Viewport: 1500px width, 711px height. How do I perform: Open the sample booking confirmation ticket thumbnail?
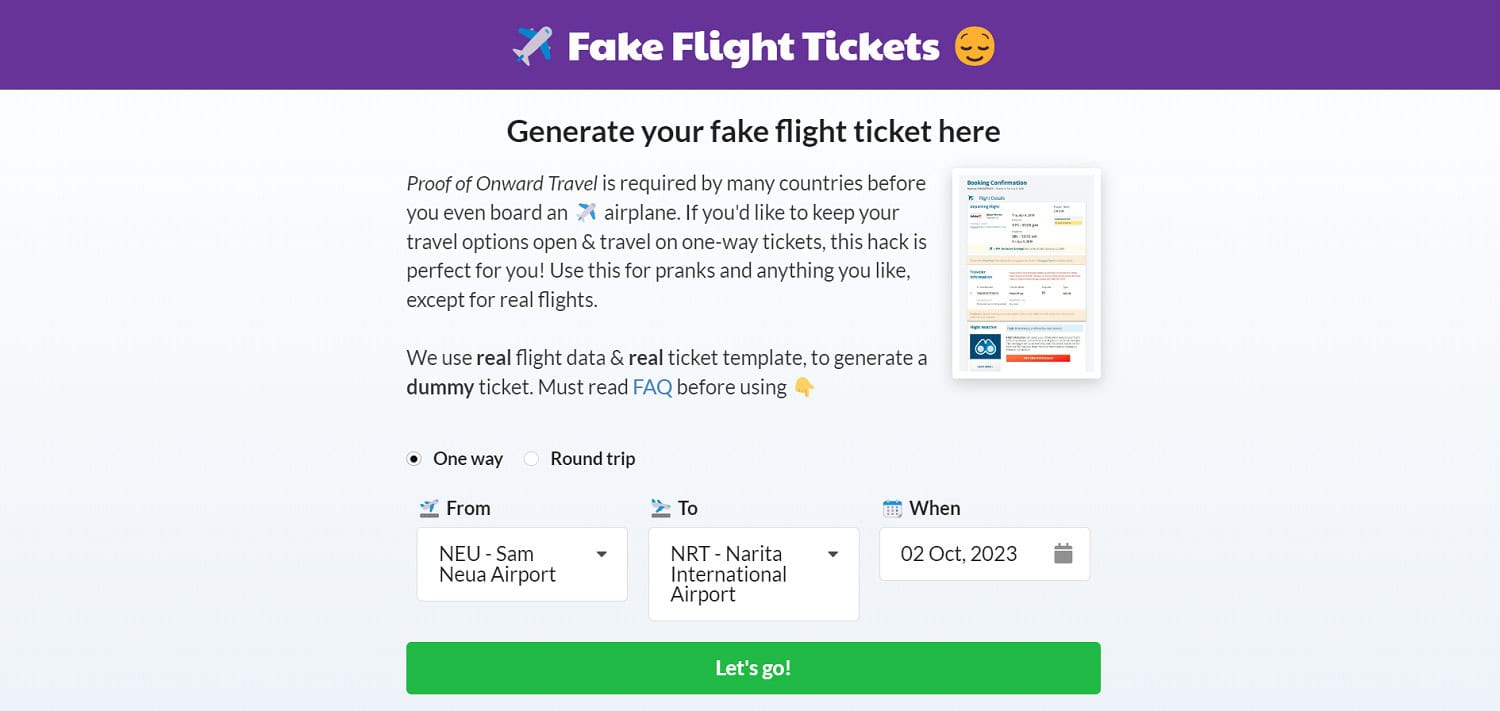(x=1026, y=273)
